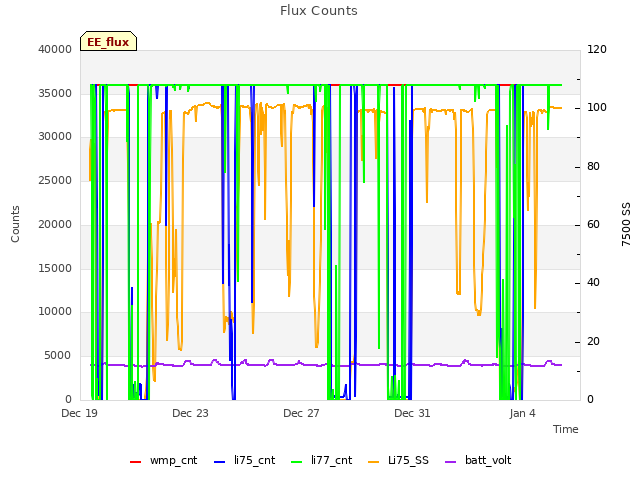640x480 pixels.
Task: Click the 20 right-axis tick label
Action: 593,341
